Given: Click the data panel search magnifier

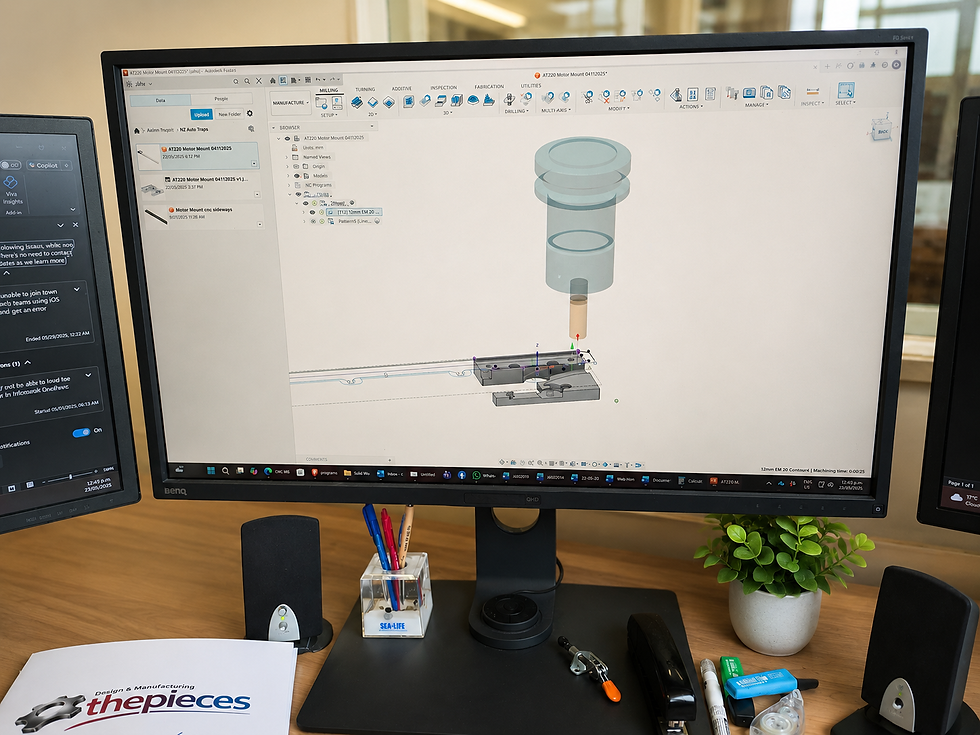Looking at the screenshot, I should pos(248,81).
